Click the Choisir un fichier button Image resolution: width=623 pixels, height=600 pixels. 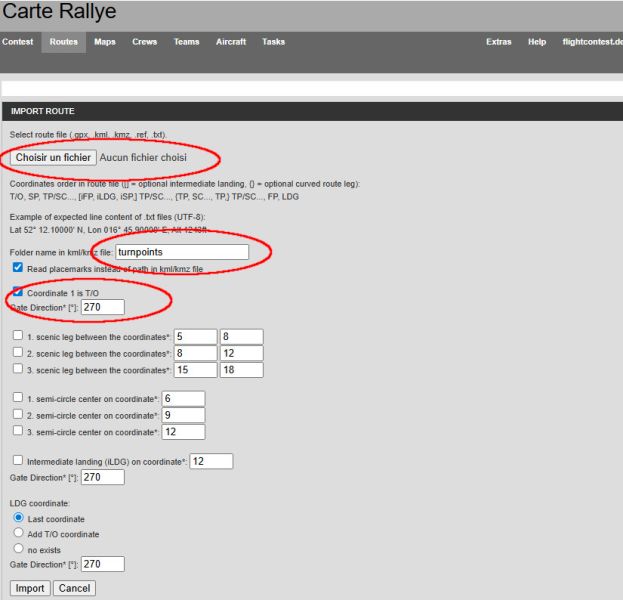[54, 157]
